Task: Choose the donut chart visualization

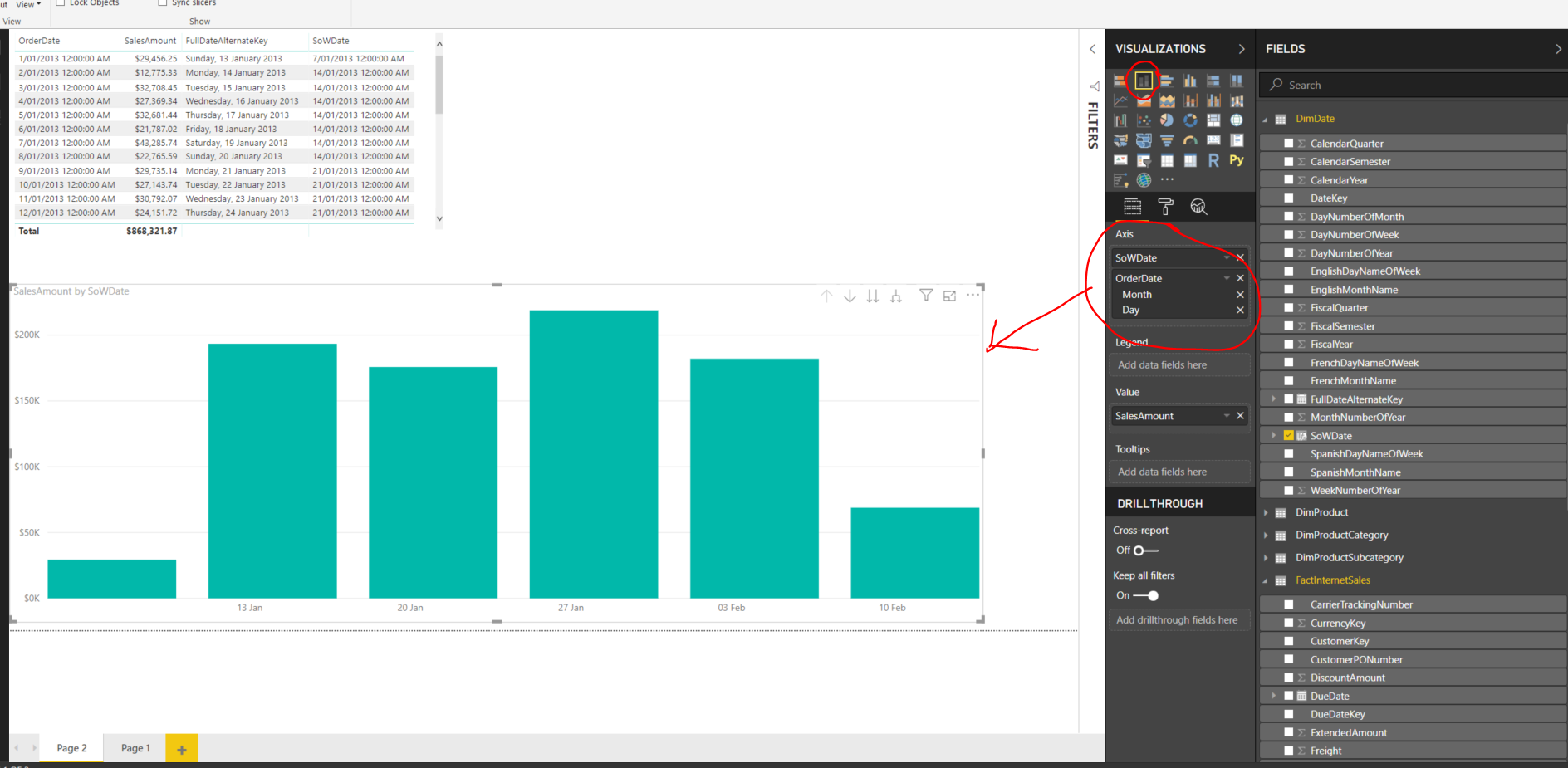Action: [1190, 120]
